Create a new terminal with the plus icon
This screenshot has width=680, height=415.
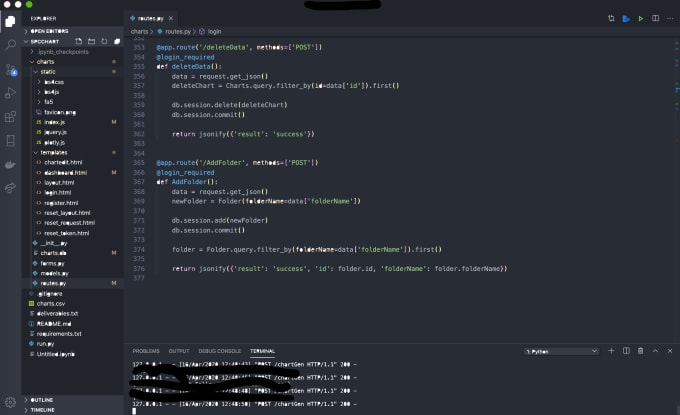pos(611,351)
